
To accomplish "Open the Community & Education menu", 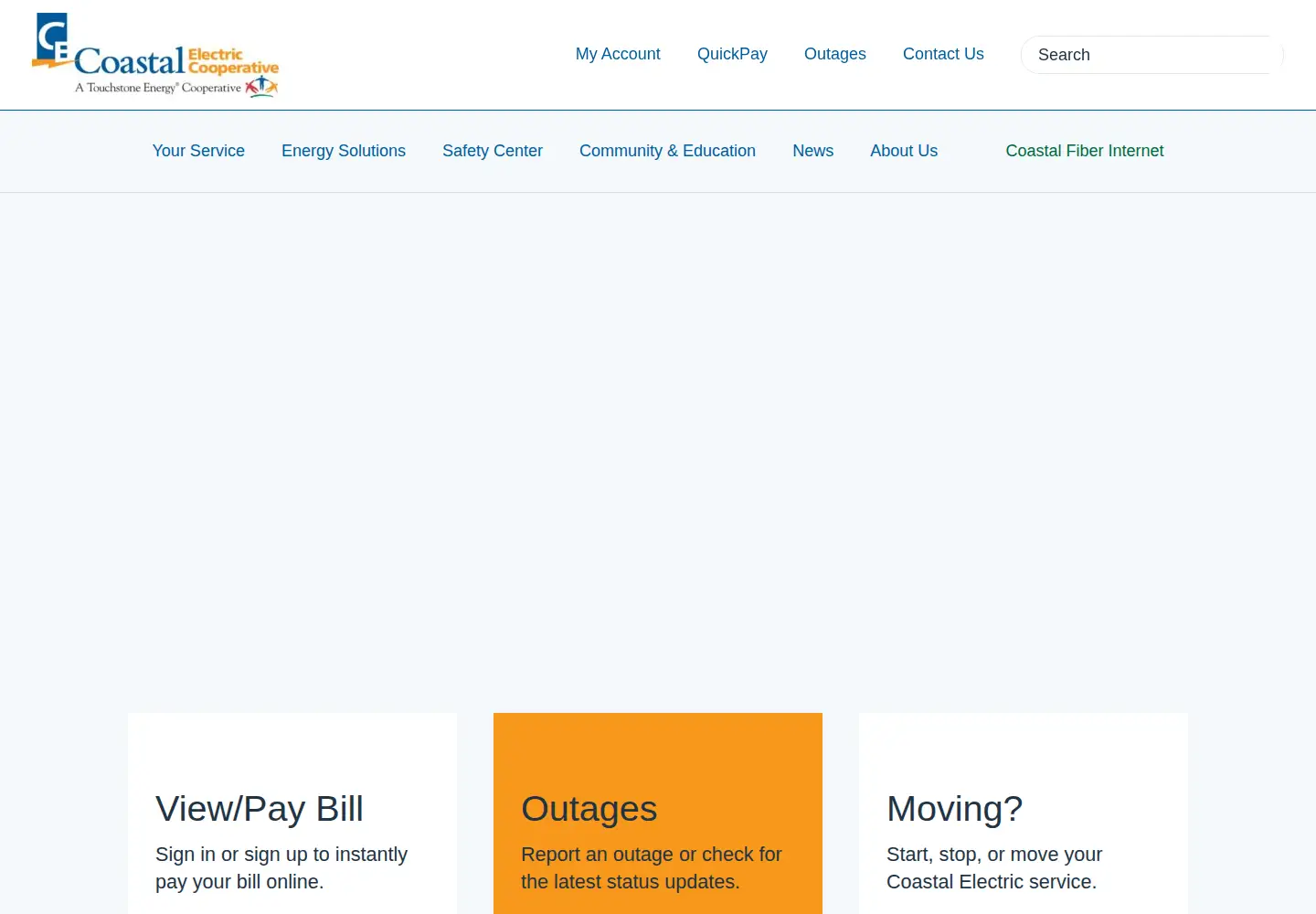I will (667, 151).
